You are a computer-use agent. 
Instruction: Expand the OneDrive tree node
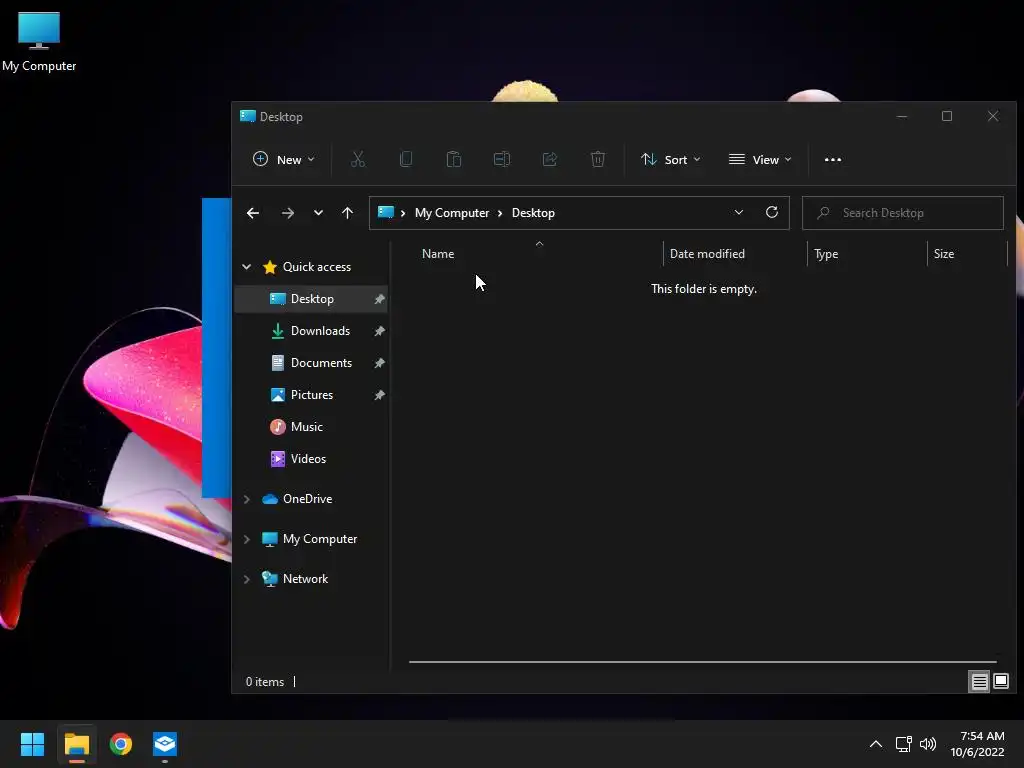coord(246,499)
